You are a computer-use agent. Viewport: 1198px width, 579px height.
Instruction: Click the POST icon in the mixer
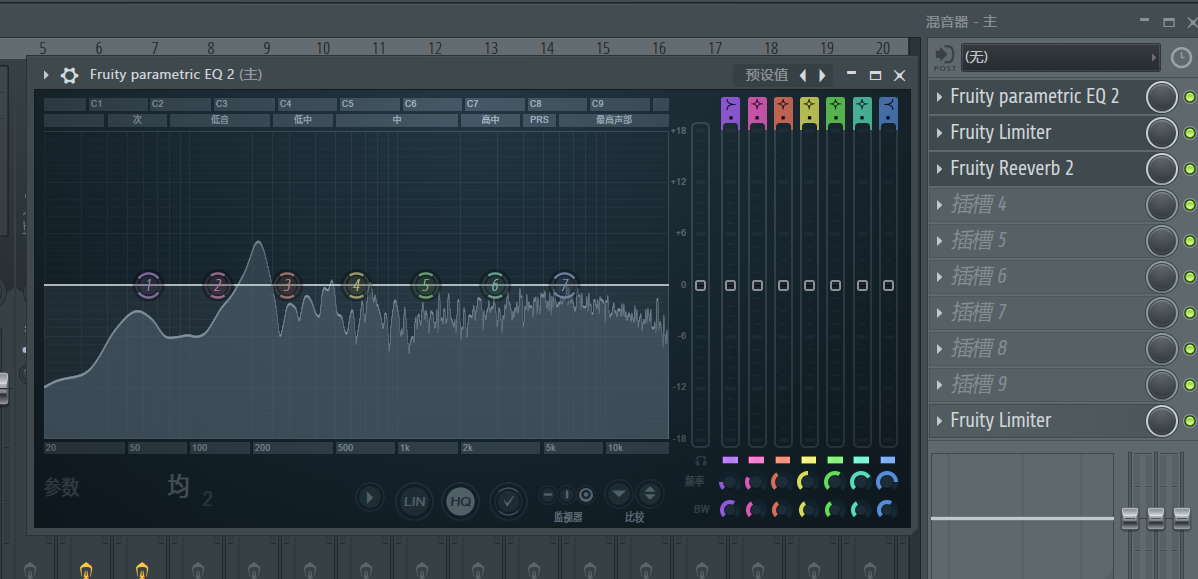pos(944,59)
